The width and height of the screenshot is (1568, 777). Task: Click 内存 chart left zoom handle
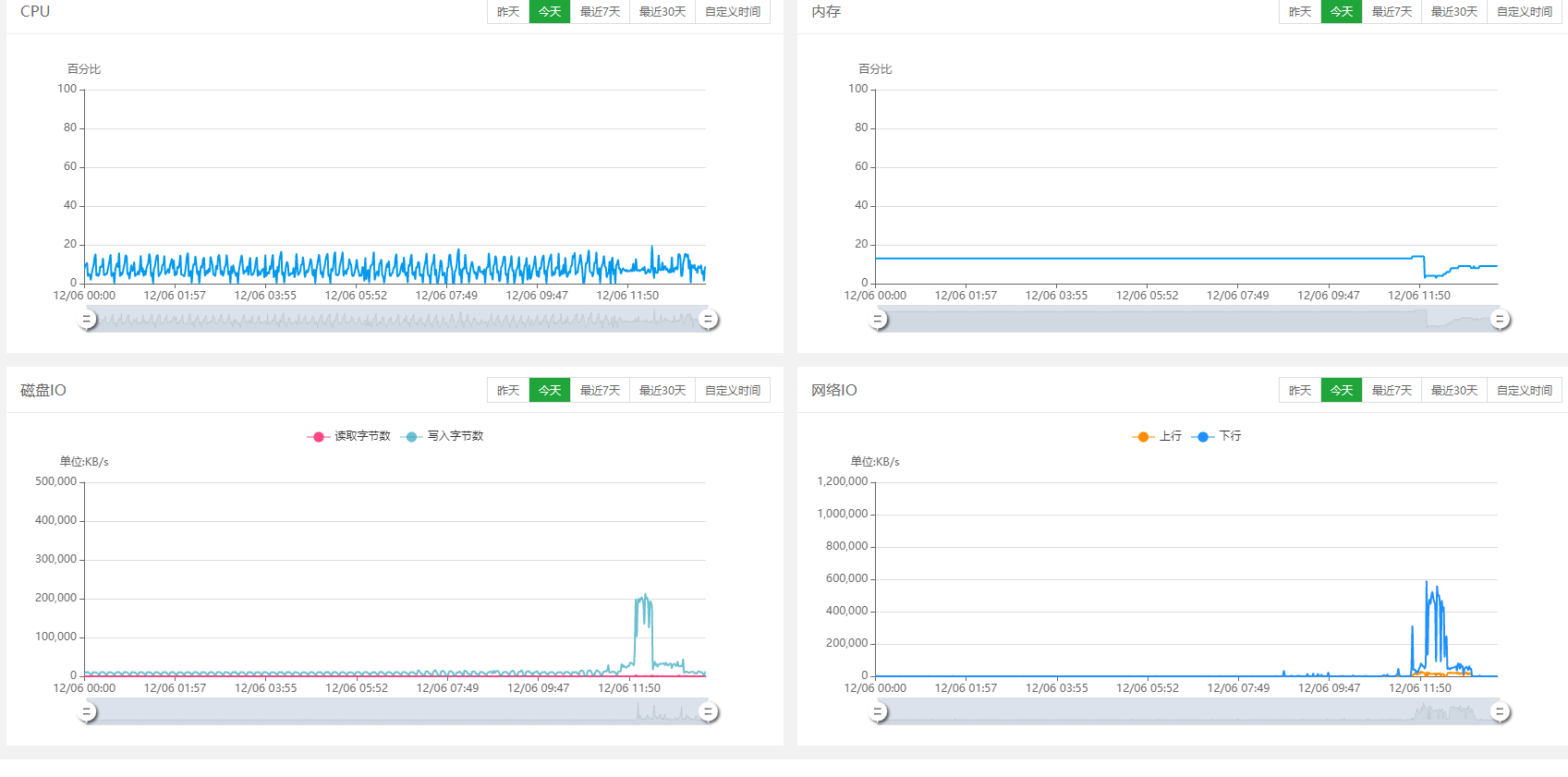(878, 319)
